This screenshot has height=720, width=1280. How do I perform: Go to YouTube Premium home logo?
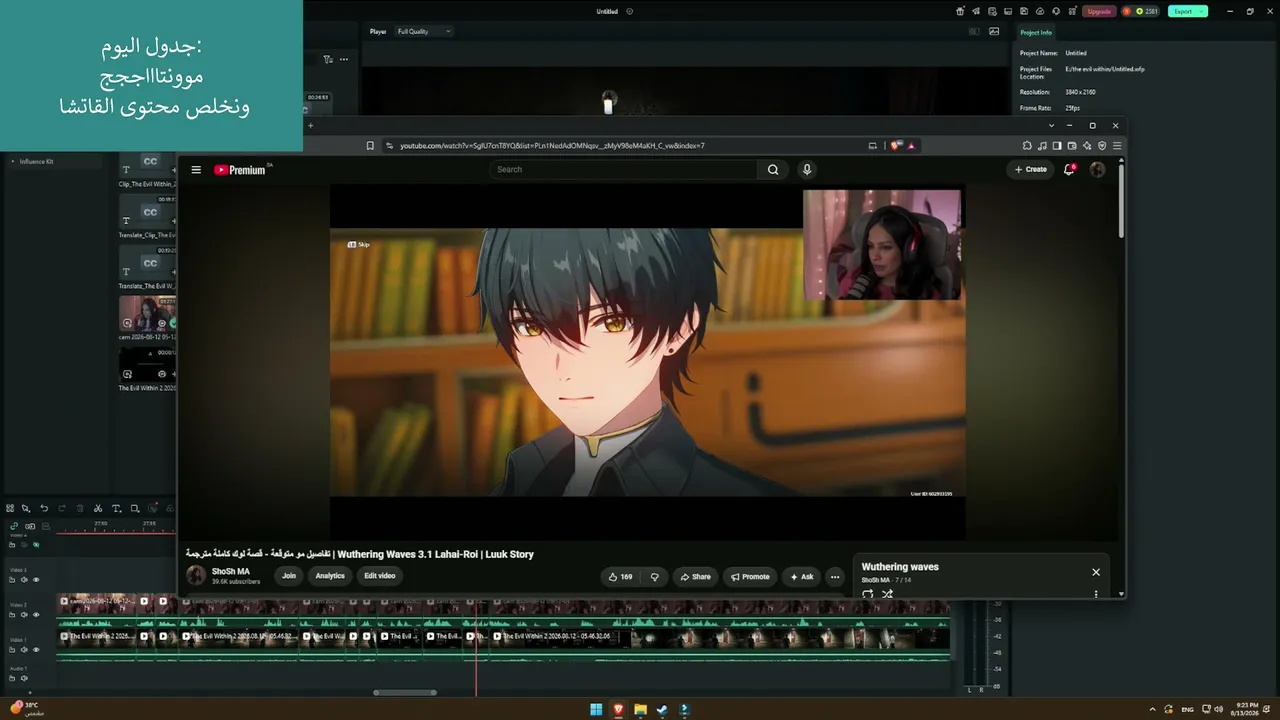coord(242,170)
